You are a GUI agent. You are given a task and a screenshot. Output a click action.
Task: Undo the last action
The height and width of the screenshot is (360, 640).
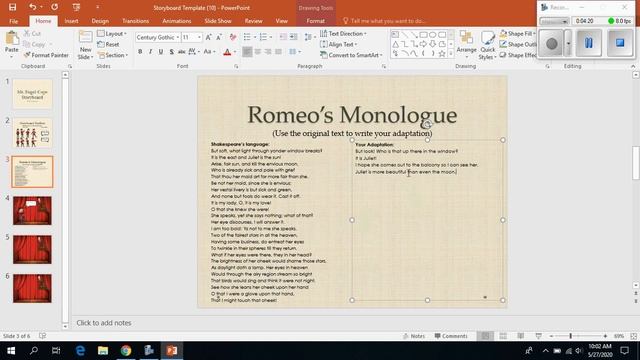click(32, 7)
